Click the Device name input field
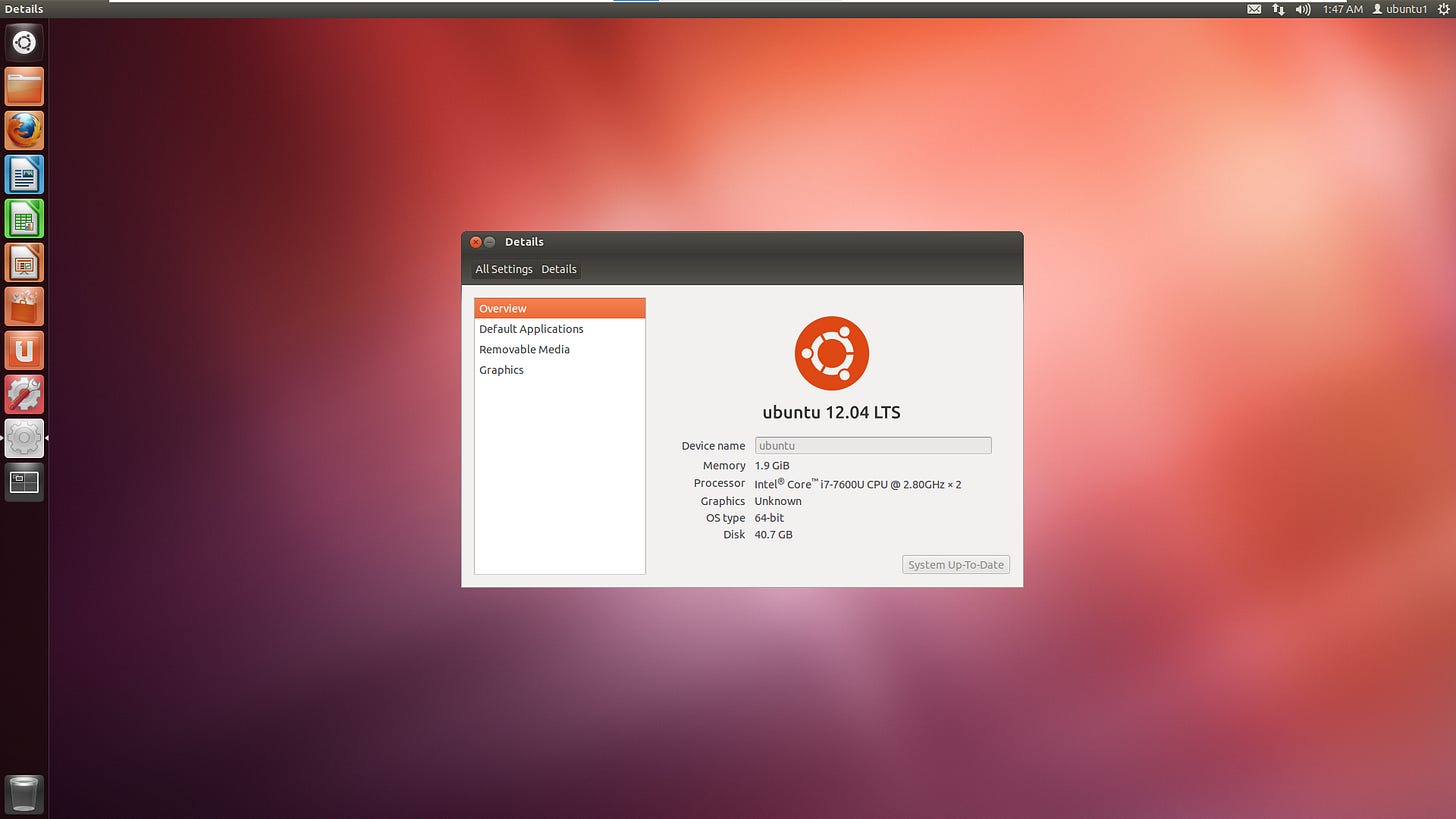Screen dimensions: 1456x819 coord(872,445)
